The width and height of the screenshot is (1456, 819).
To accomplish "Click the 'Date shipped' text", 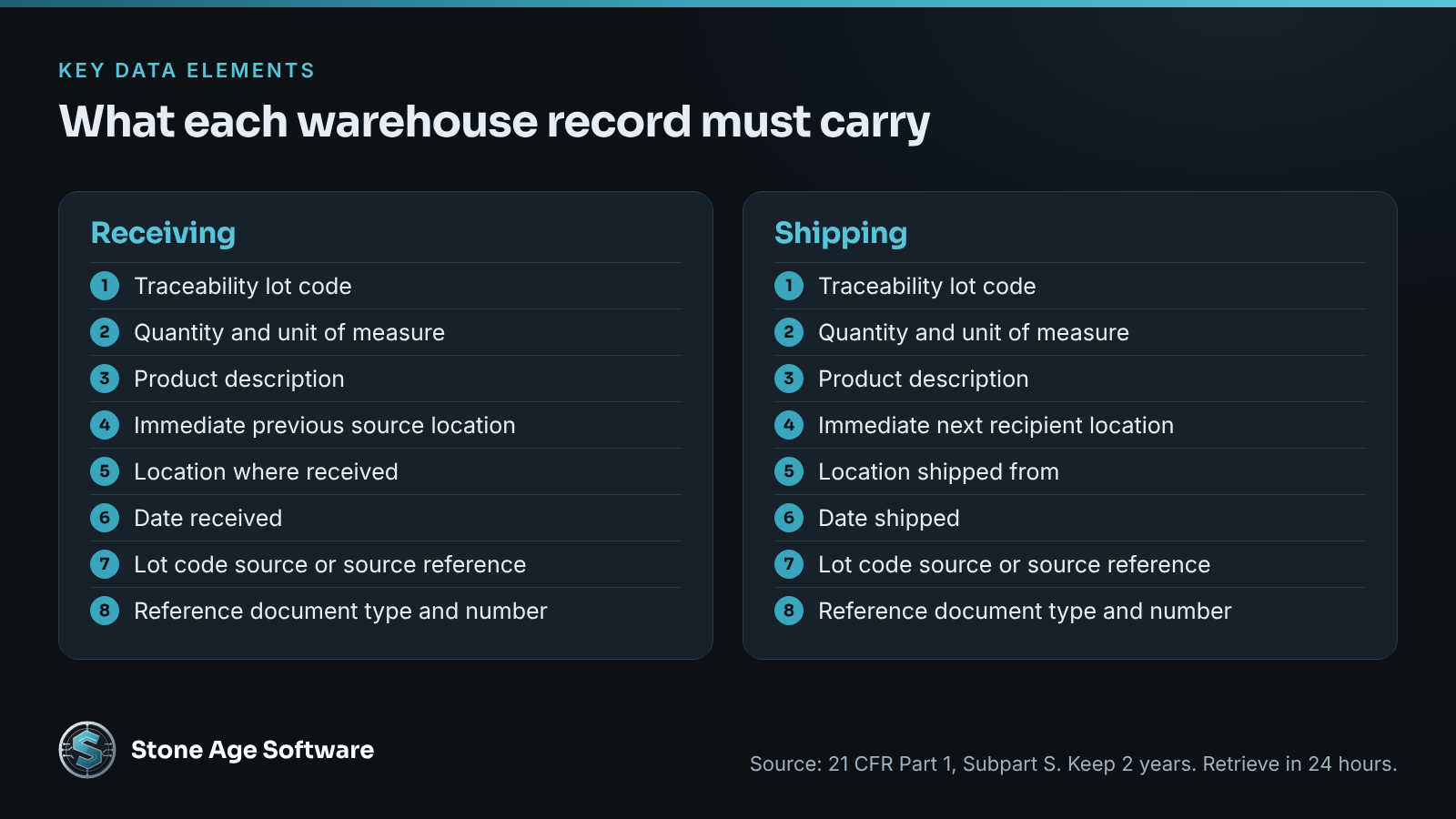I will [889, 518].
